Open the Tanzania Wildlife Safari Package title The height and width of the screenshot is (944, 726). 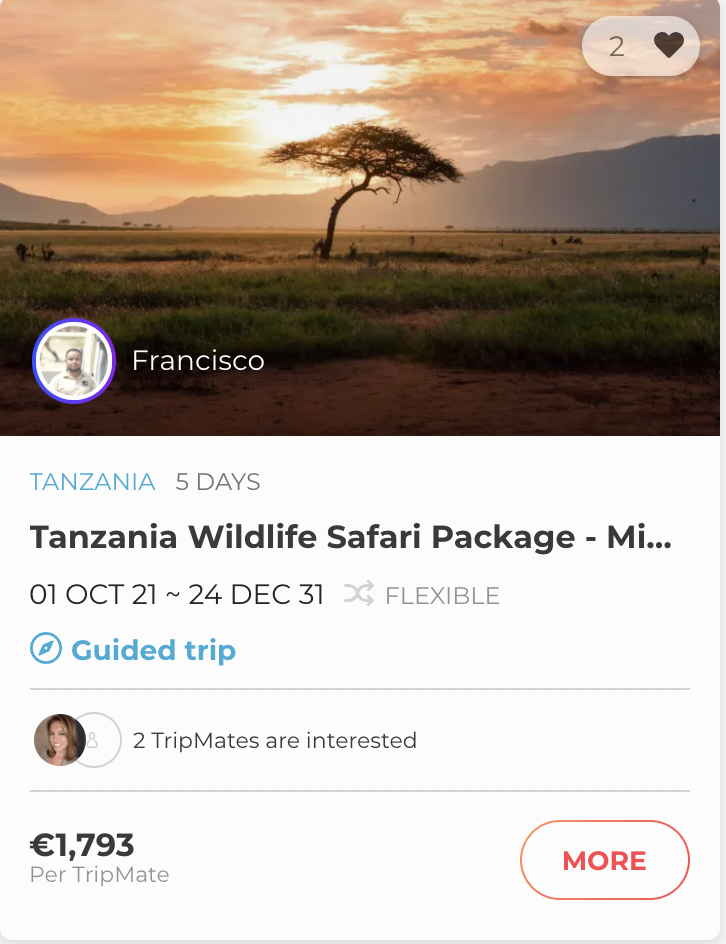(351, 538)
